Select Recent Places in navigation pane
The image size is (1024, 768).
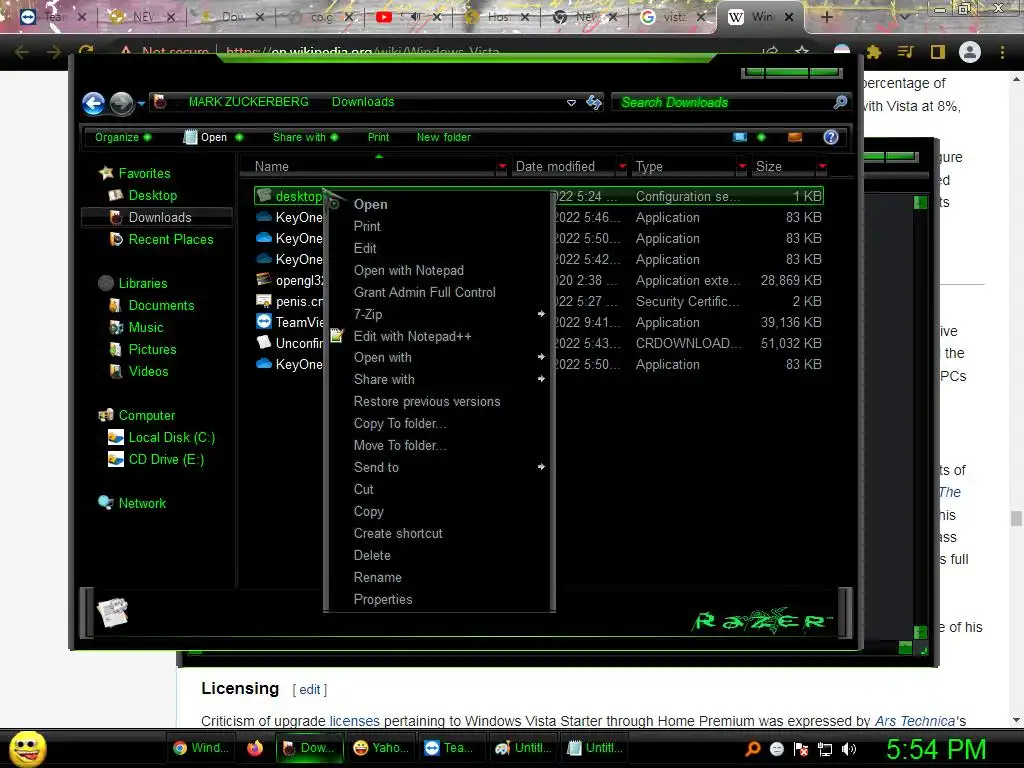170,239
